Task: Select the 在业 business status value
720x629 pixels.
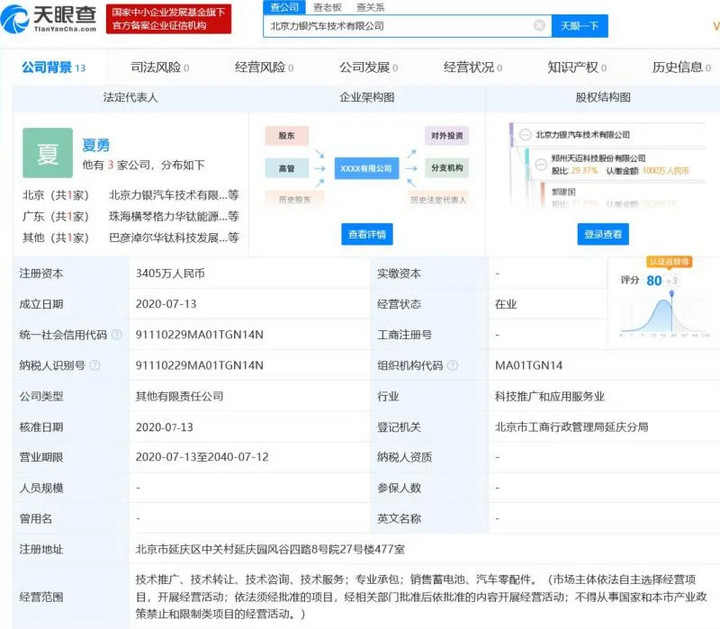Action: pos(506,304)
